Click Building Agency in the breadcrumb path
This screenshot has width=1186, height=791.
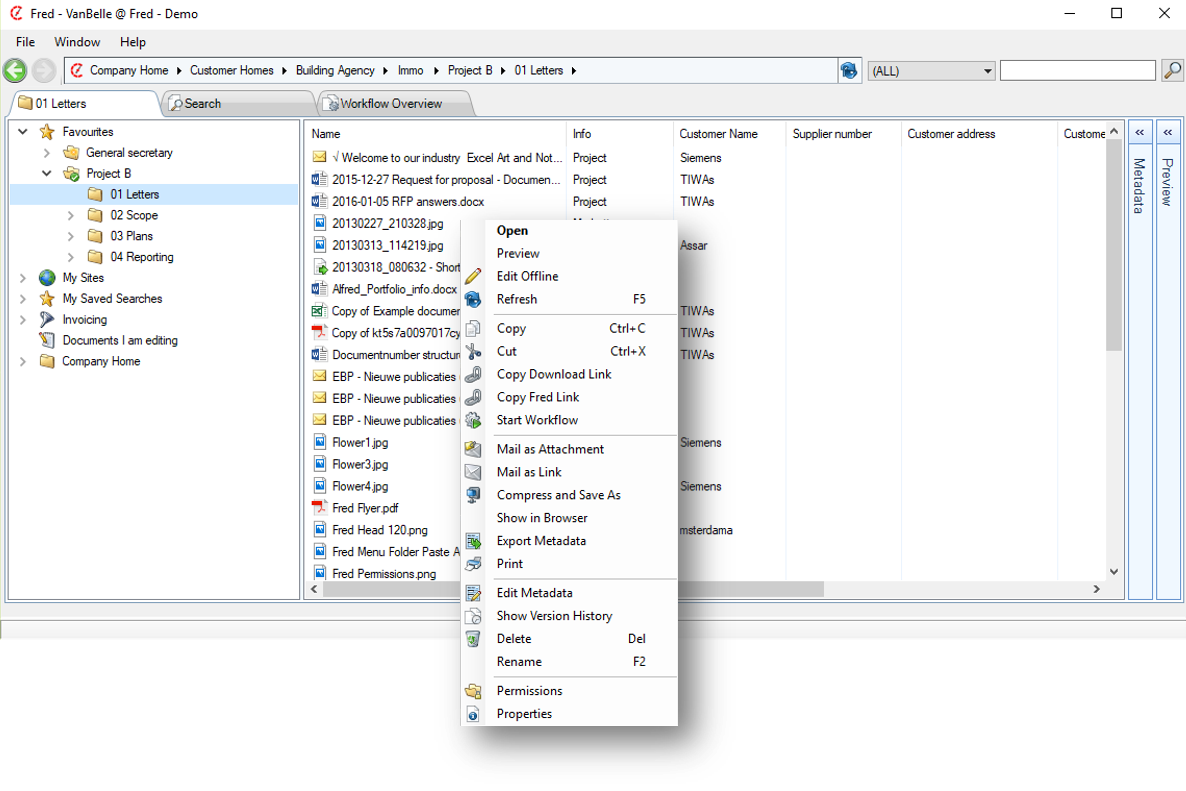point(335,70)
